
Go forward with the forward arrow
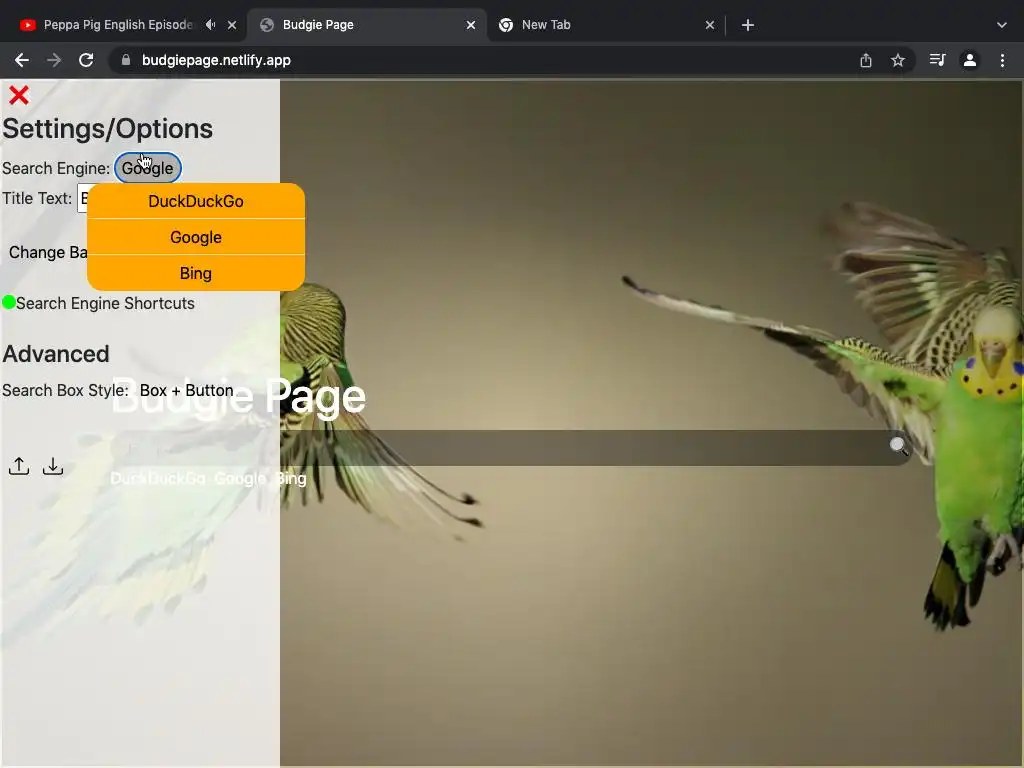(x=54, y=60)
